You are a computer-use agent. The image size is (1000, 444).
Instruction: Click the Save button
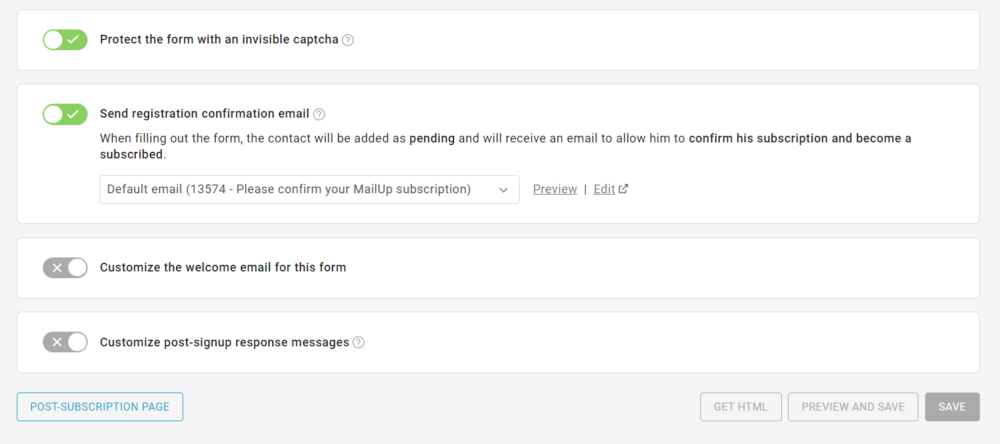click(952, 407)
